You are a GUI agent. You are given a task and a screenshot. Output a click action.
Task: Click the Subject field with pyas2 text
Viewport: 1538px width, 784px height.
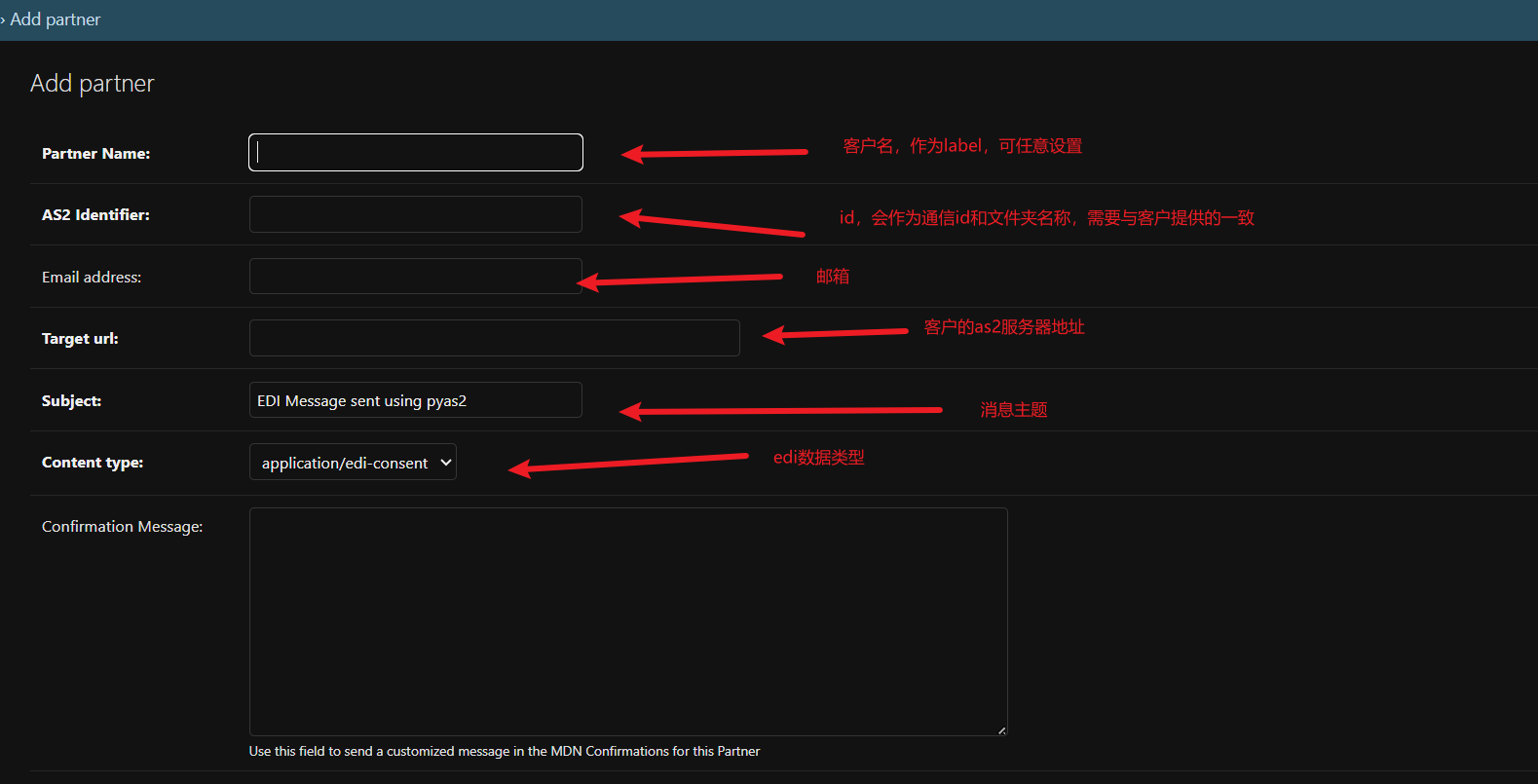click(416, 400)
